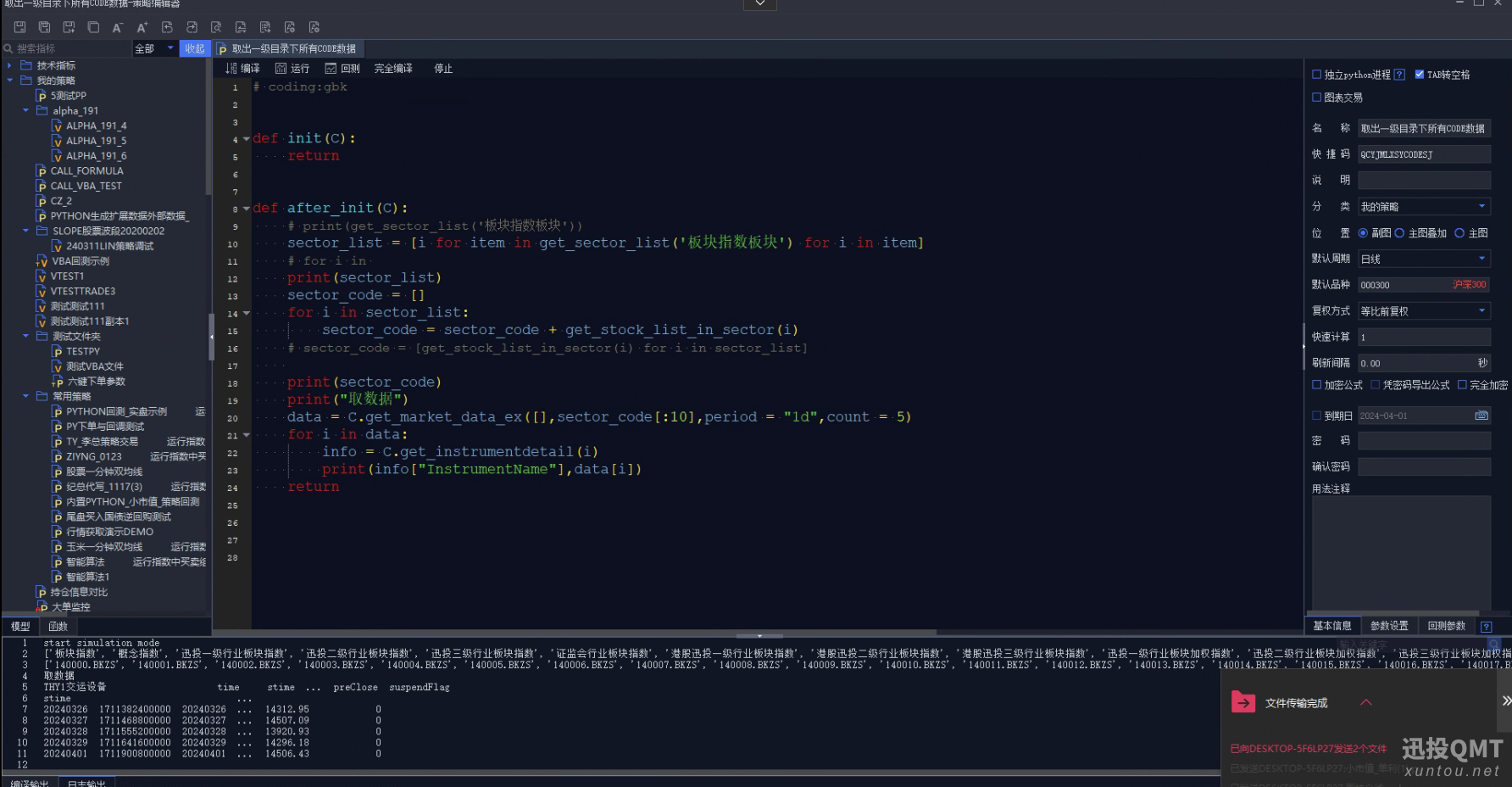Click the Save icon in the top toolbar

[x=20, y=27]
